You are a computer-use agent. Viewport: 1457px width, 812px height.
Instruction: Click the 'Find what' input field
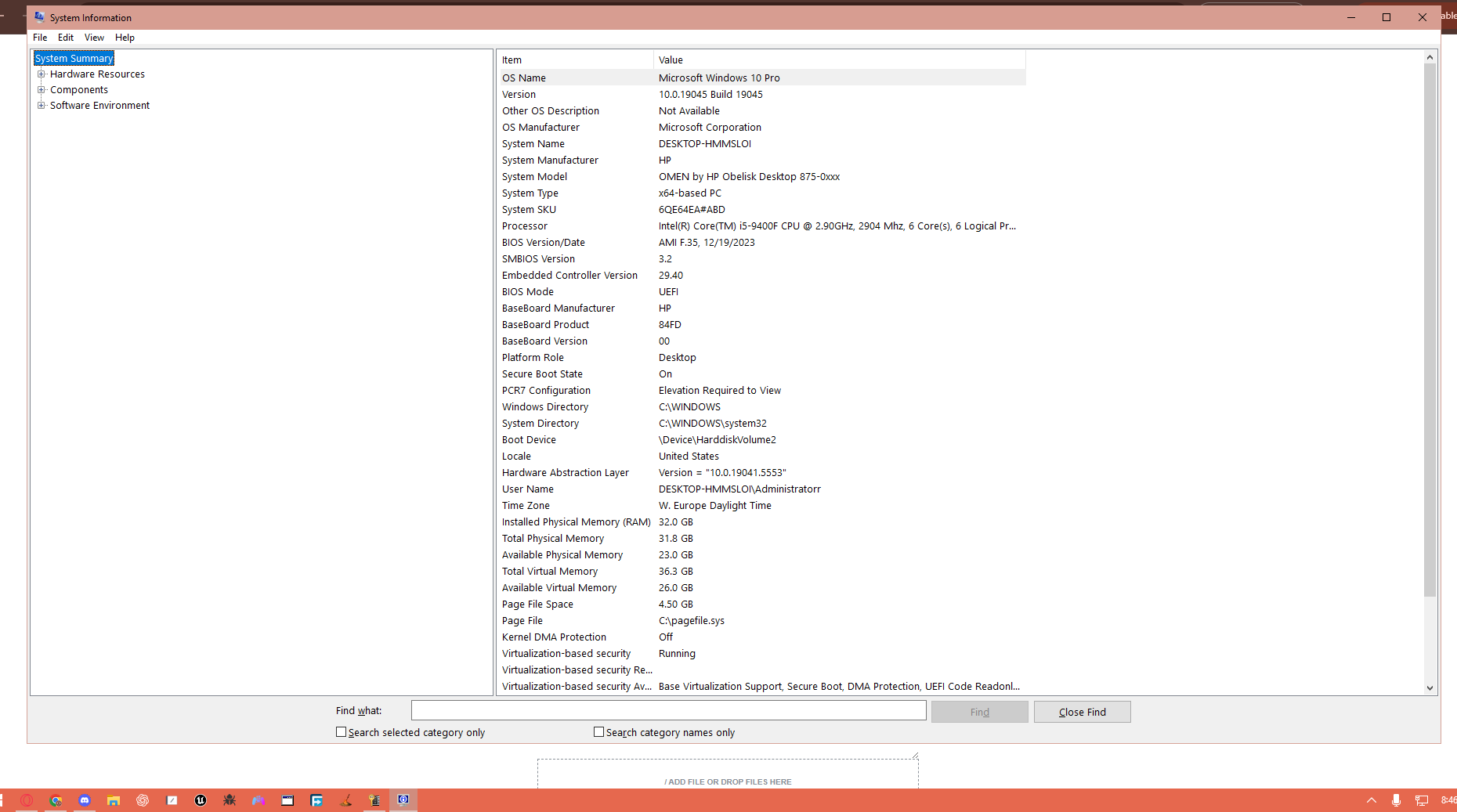(668, 710)
